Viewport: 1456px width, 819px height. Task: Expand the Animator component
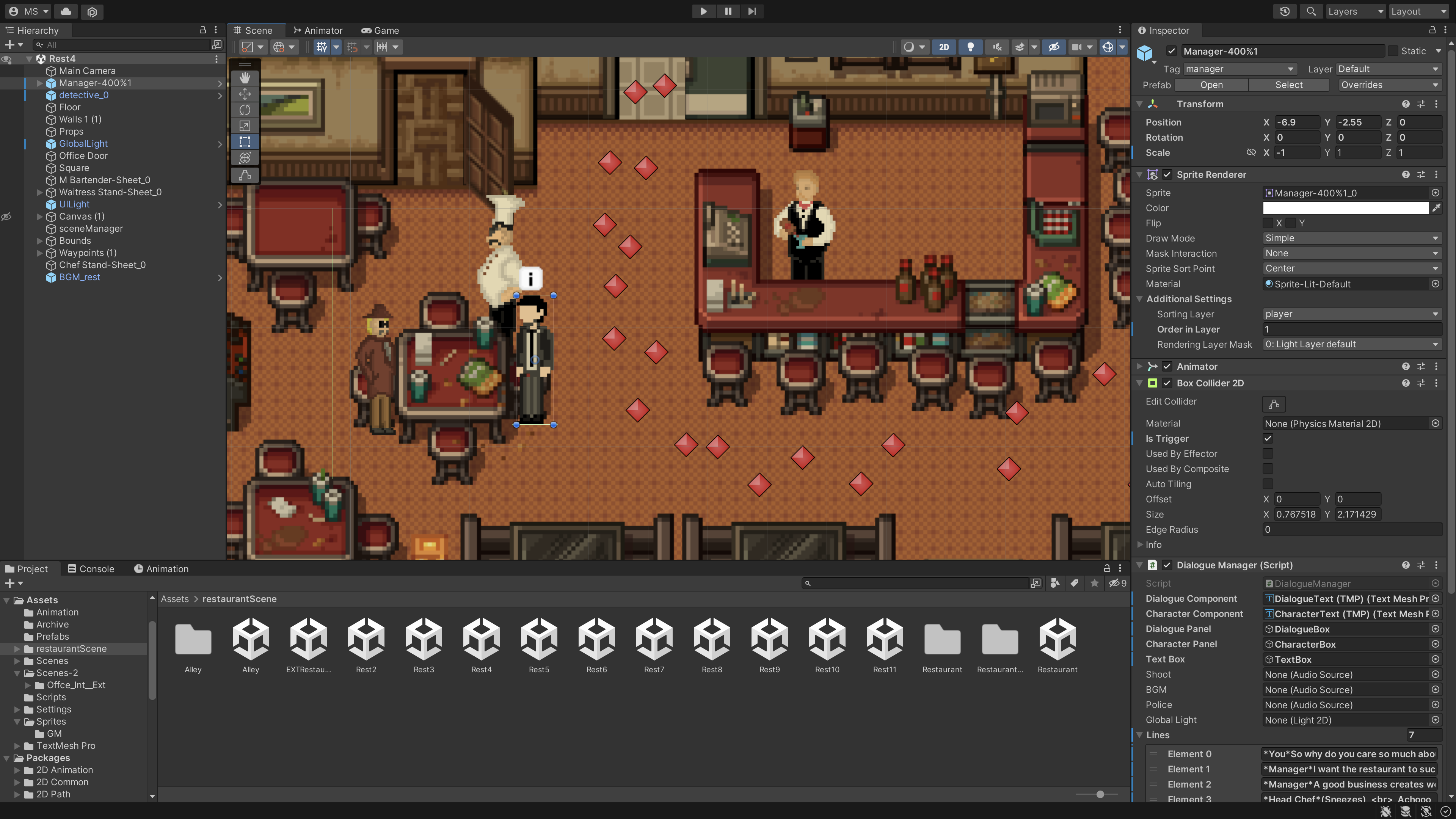(1139, 367)
